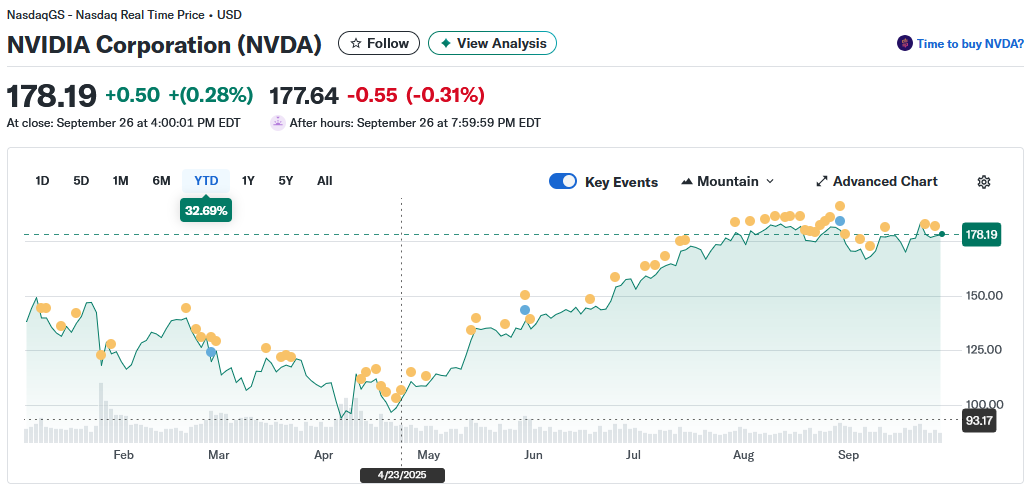Switch to the 5Y time range
This screenshot has width=1032, height=490.
[286, 181]
